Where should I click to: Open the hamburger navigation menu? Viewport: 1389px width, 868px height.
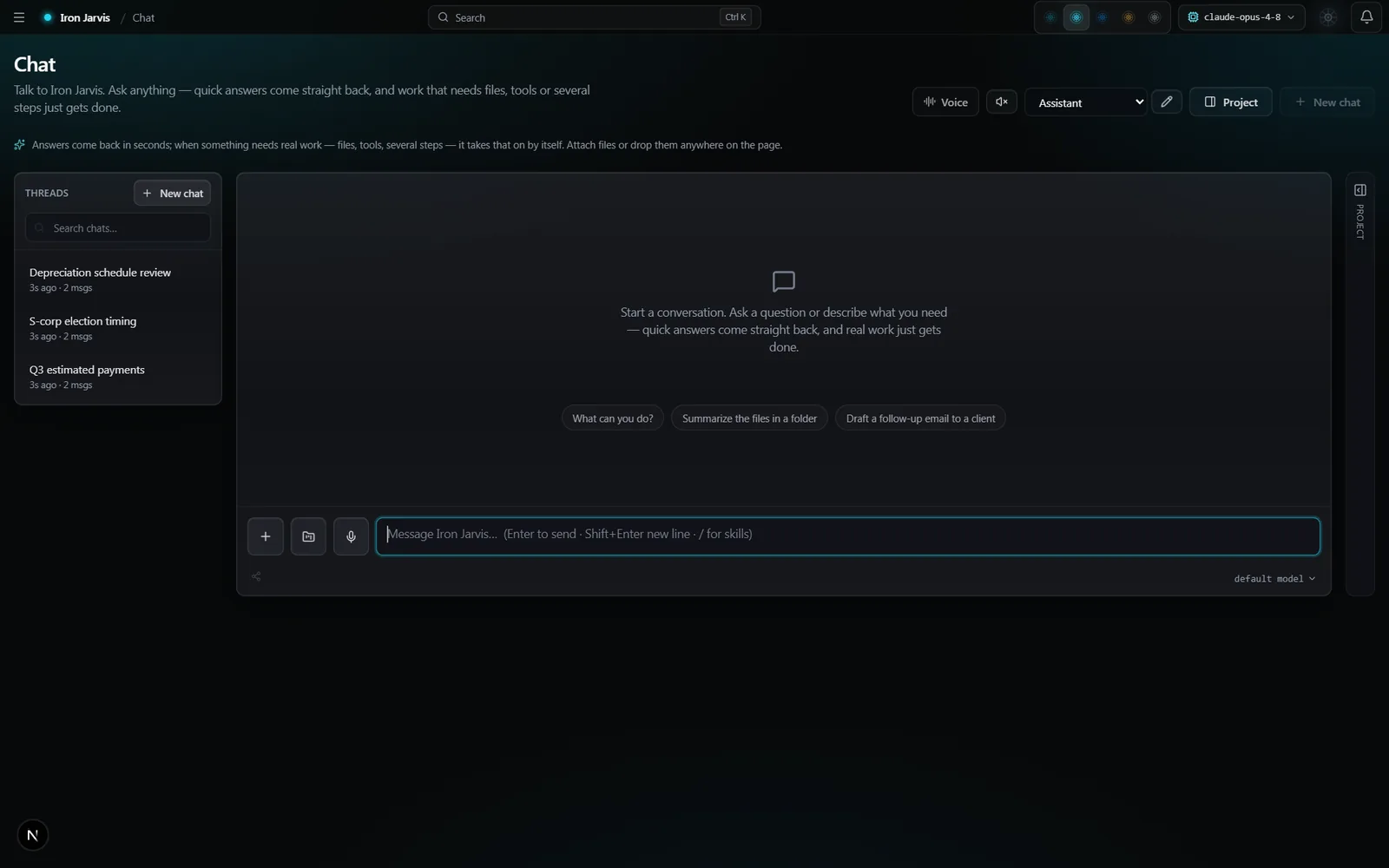click(19, 17)
